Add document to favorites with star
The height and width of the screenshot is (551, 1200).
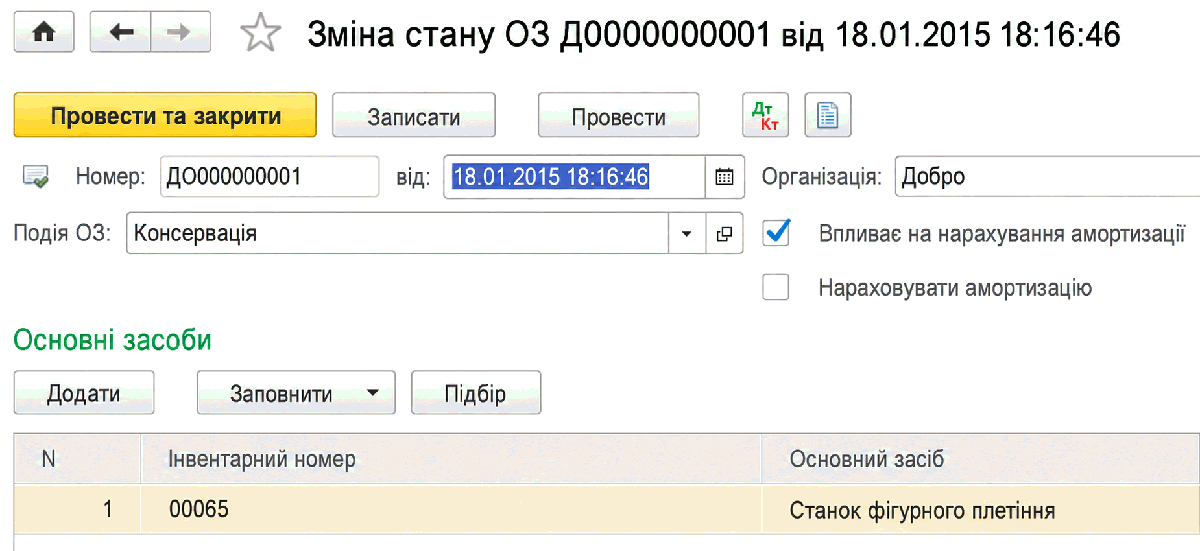(261, 34)
